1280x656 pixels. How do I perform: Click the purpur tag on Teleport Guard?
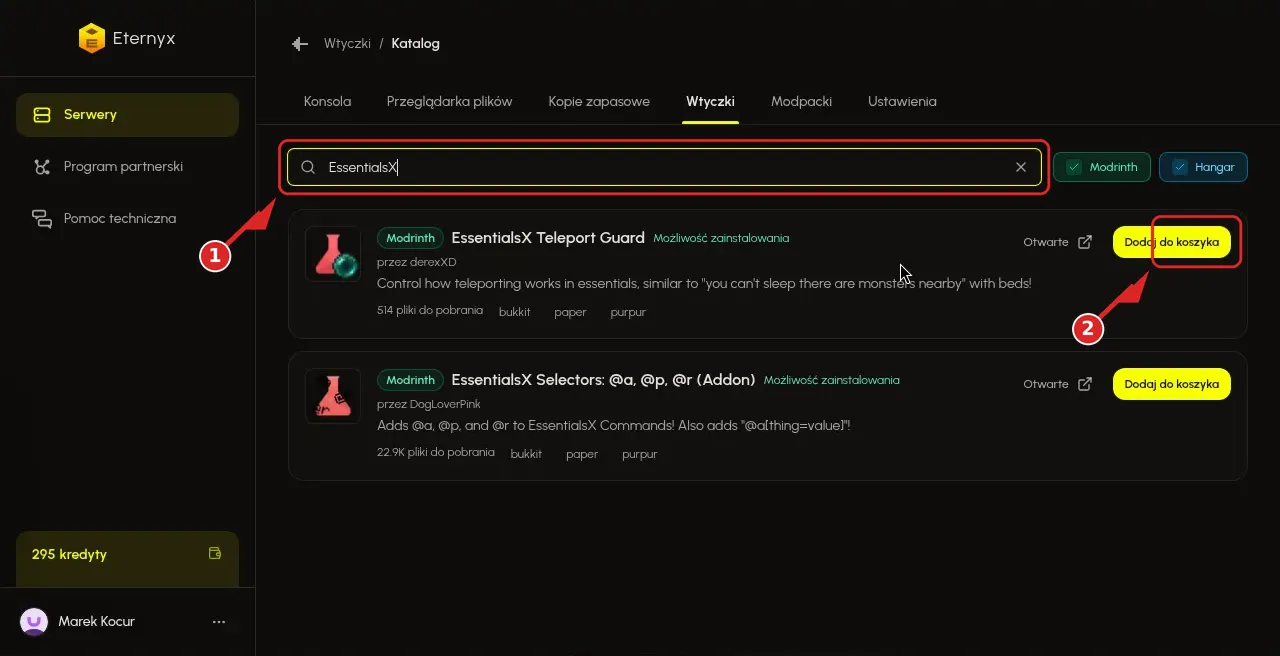628,312
